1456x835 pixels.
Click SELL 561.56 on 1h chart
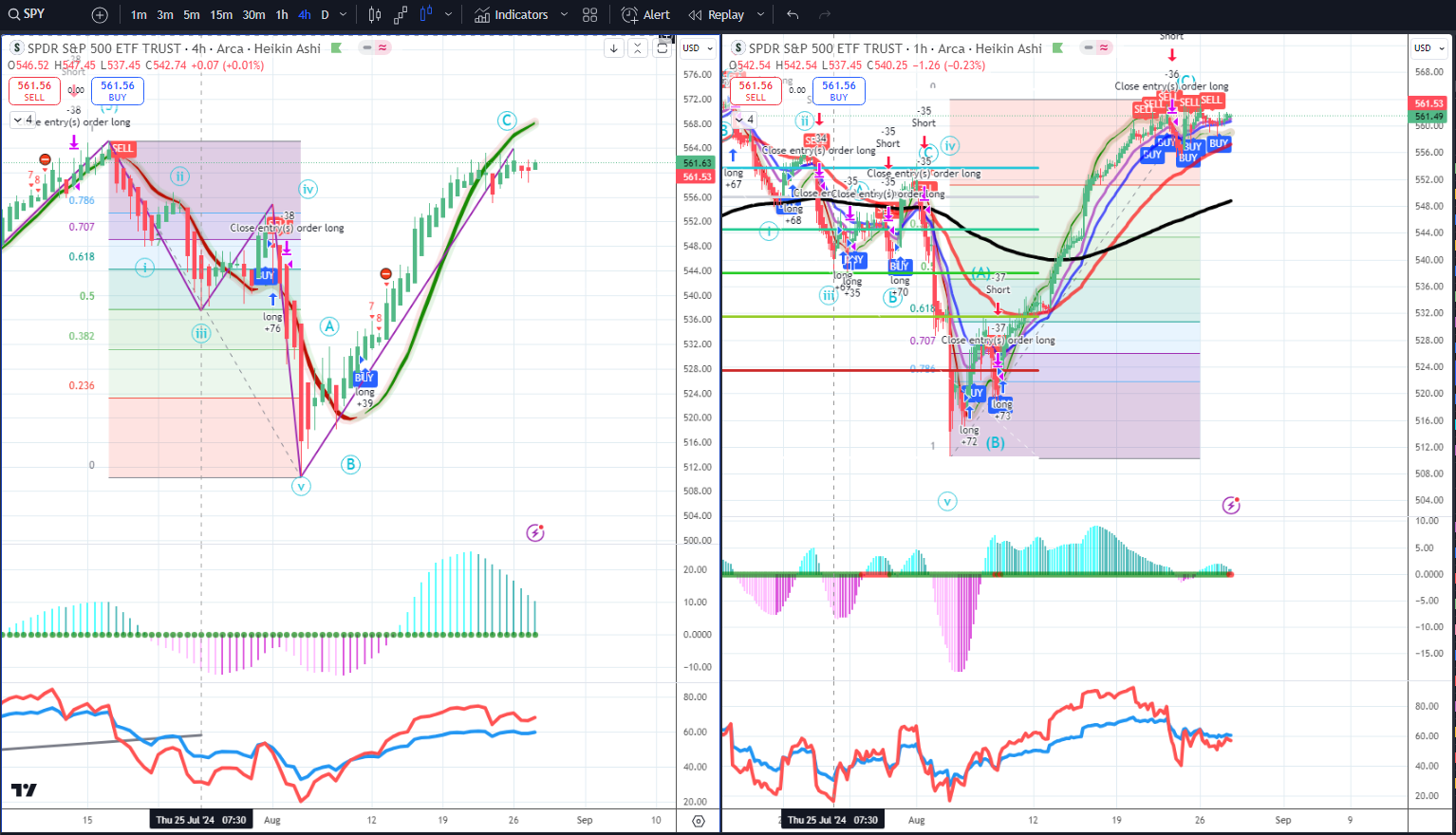coord(756,91)
